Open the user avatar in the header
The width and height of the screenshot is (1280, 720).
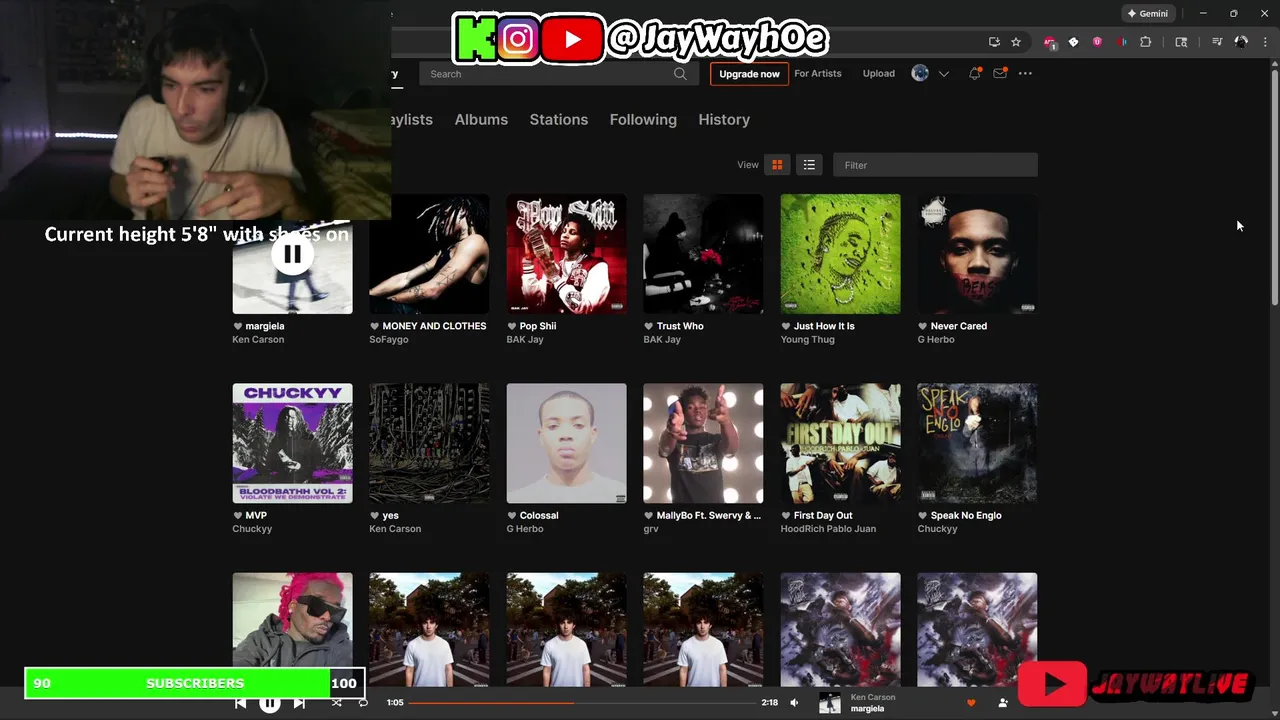[x=920, y=73]
